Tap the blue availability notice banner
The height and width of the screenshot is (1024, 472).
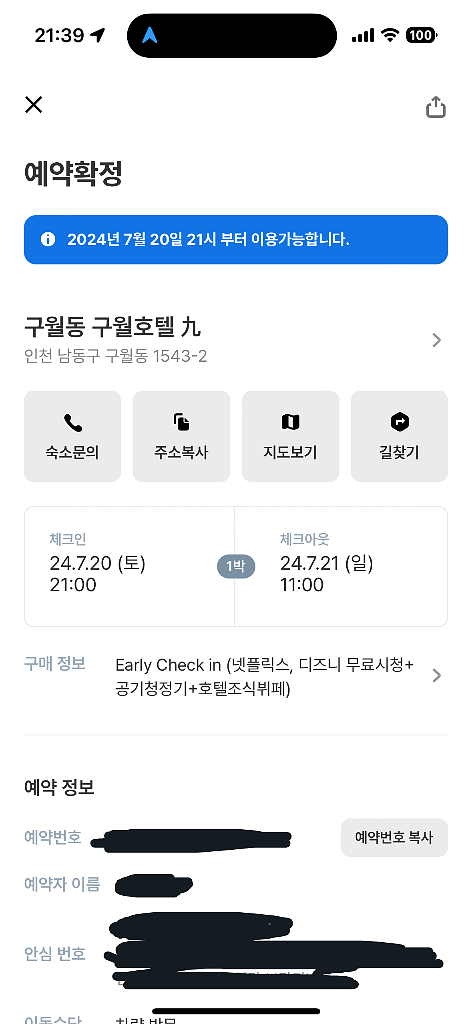click(236, 239)
